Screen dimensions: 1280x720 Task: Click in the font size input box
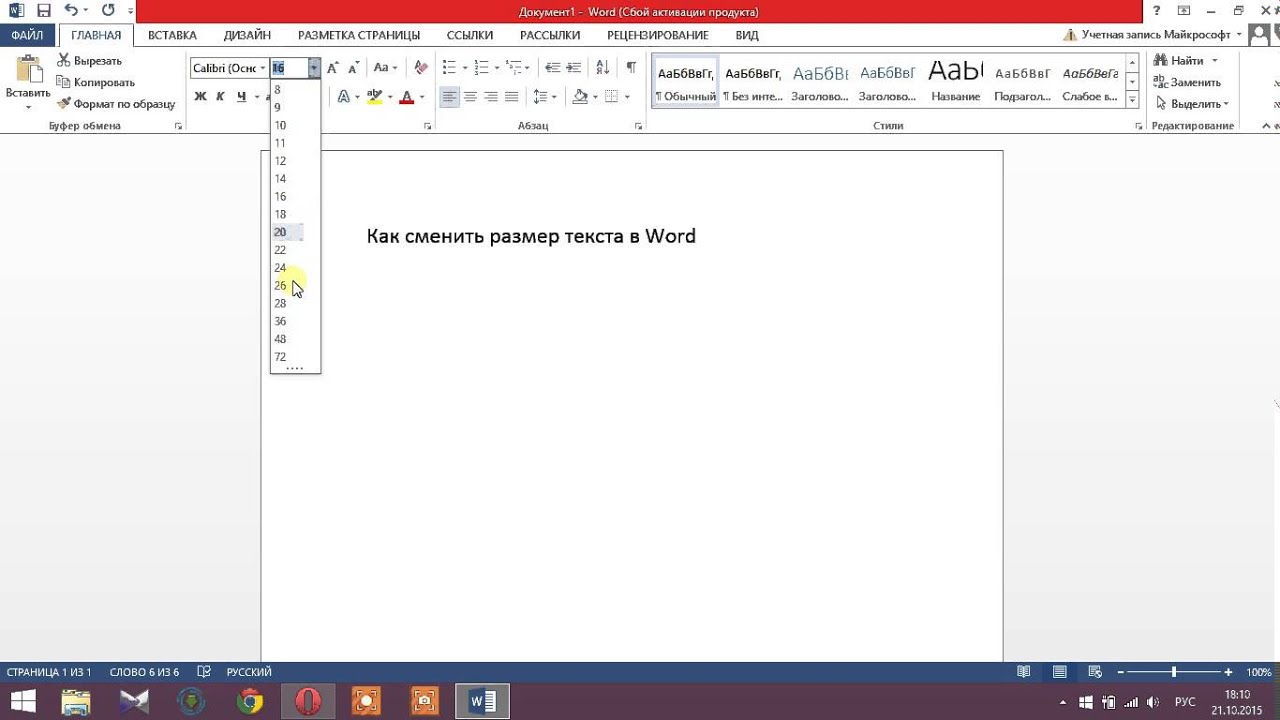click(x=289, y=68)
